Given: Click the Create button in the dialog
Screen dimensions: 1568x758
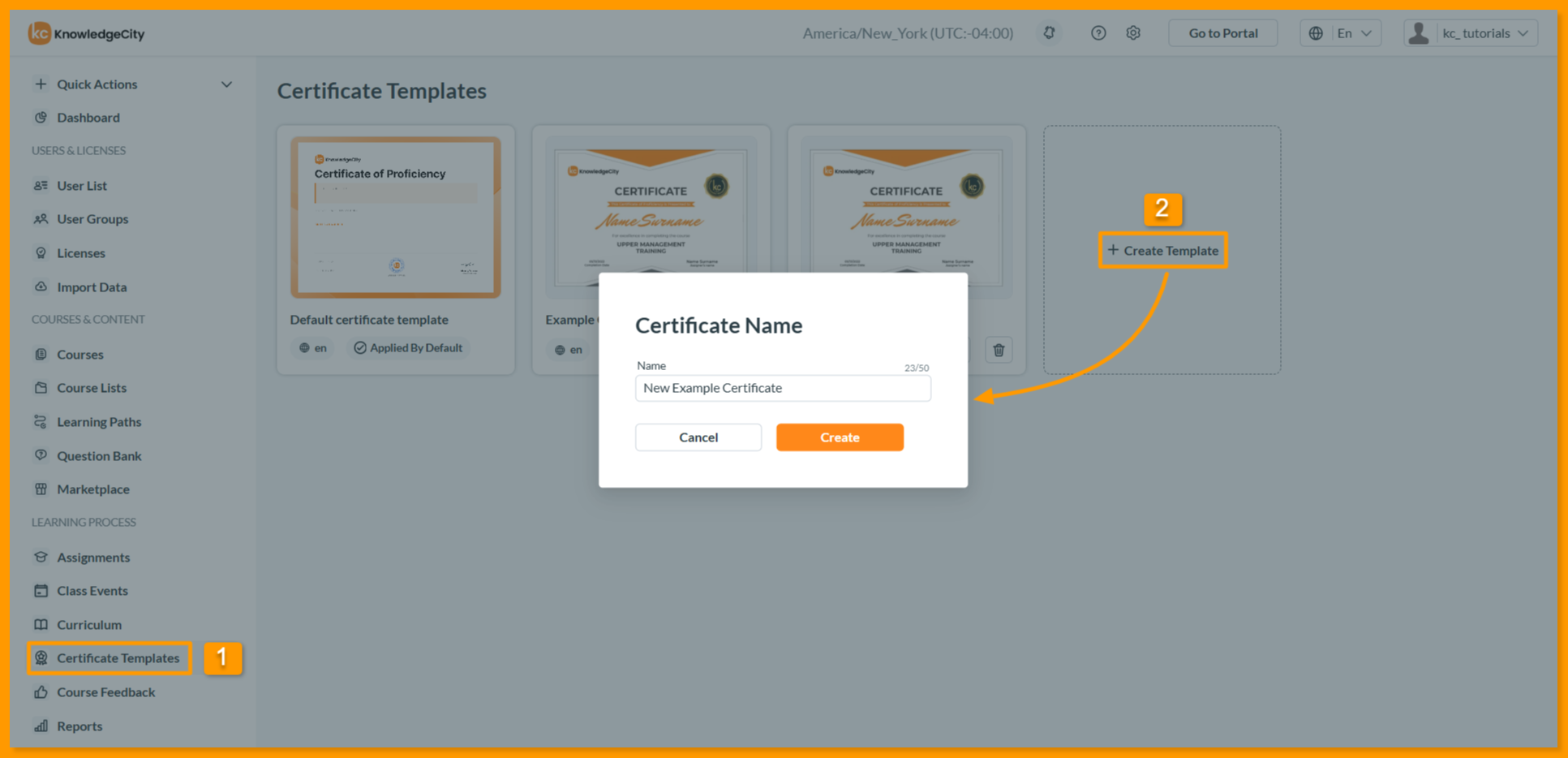Looking at the screenshot, I should [840, 437].
